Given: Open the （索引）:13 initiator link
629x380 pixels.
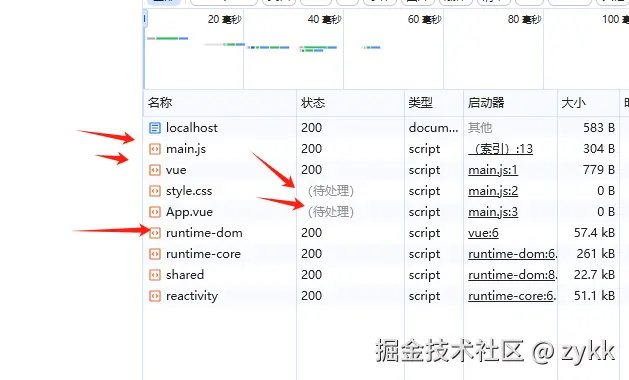Looking at the screenshot, I should coord(501,149).
